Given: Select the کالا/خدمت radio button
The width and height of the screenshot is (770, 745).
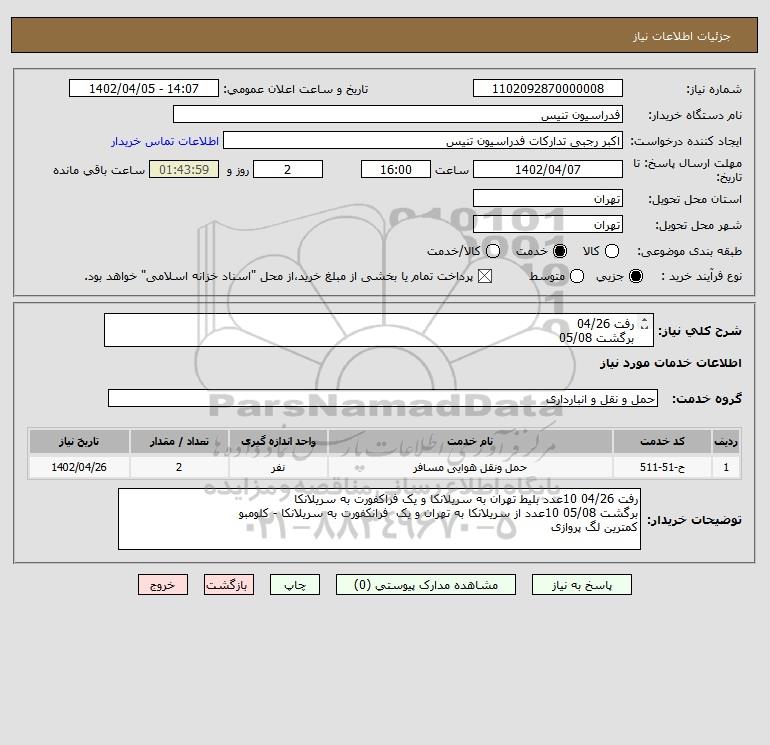Looking at the screenshot, I should point(493,251).
